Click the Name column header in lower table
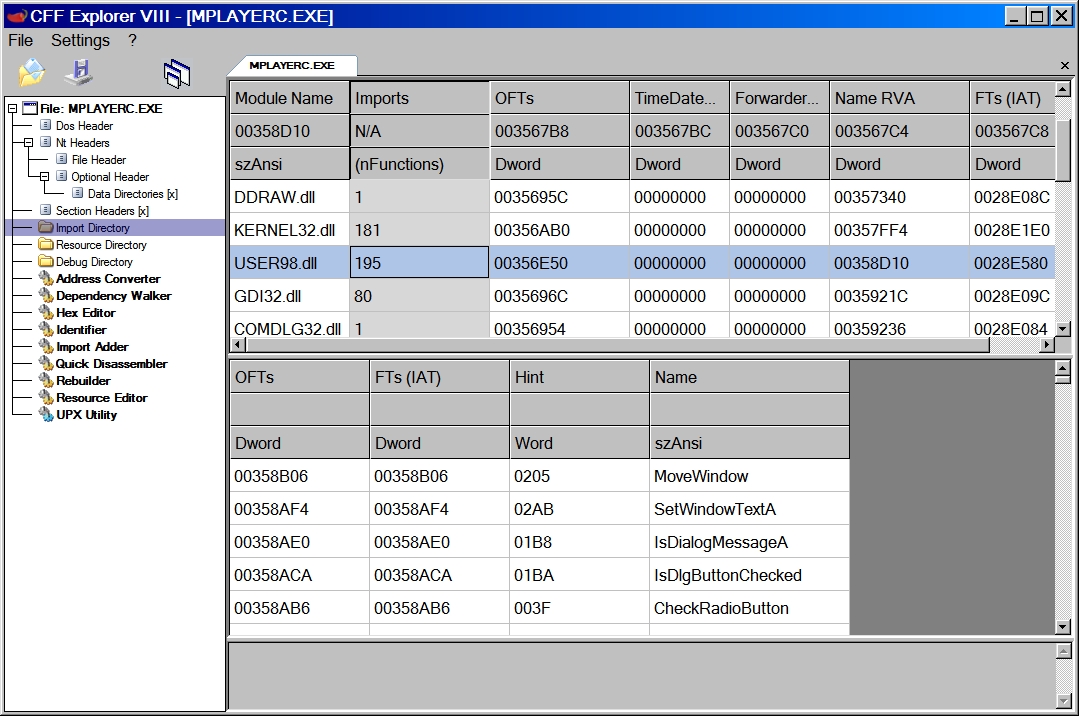 (749, 377)
